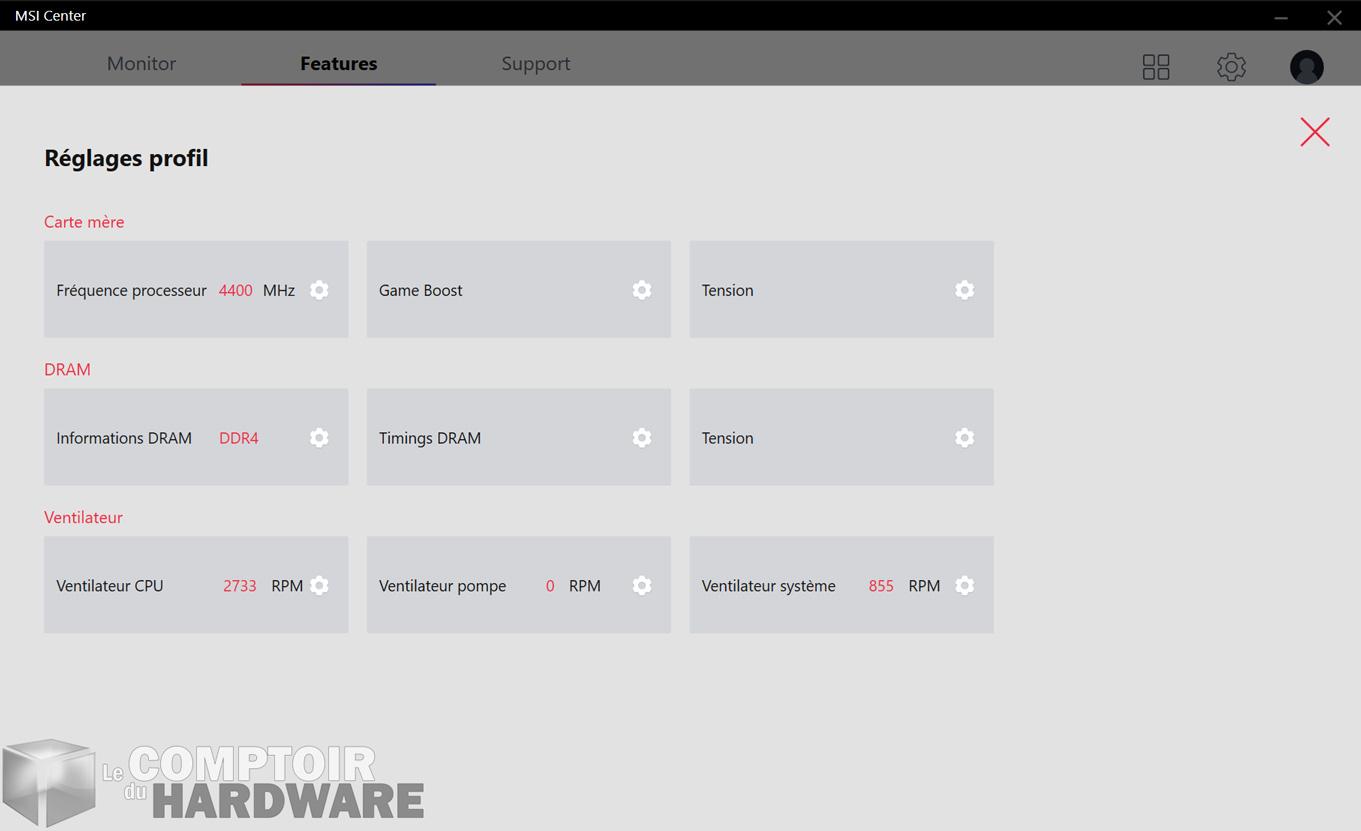Image resolution: width=1361 pixels, height=831 pixels.
Task: Click gear icon for DRAM Tension
Action: [x=964, y=438]
